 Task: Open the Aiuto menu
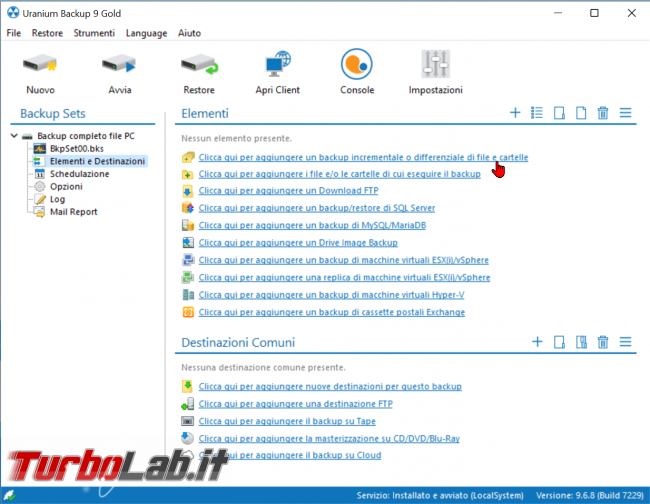pos(189,33)
